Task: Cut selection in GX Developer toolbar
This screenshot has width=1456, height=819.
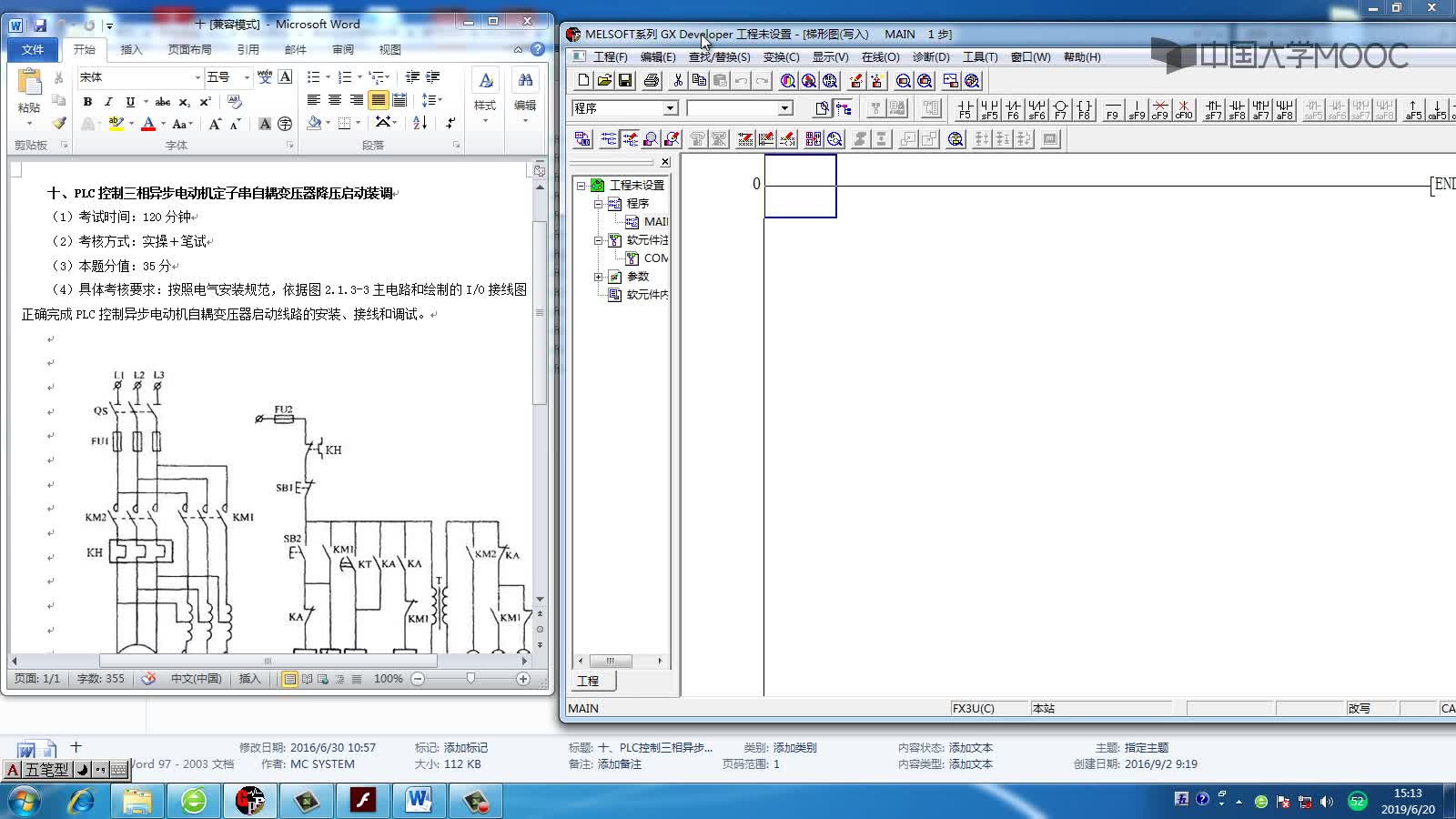Action: coord(678,80)
